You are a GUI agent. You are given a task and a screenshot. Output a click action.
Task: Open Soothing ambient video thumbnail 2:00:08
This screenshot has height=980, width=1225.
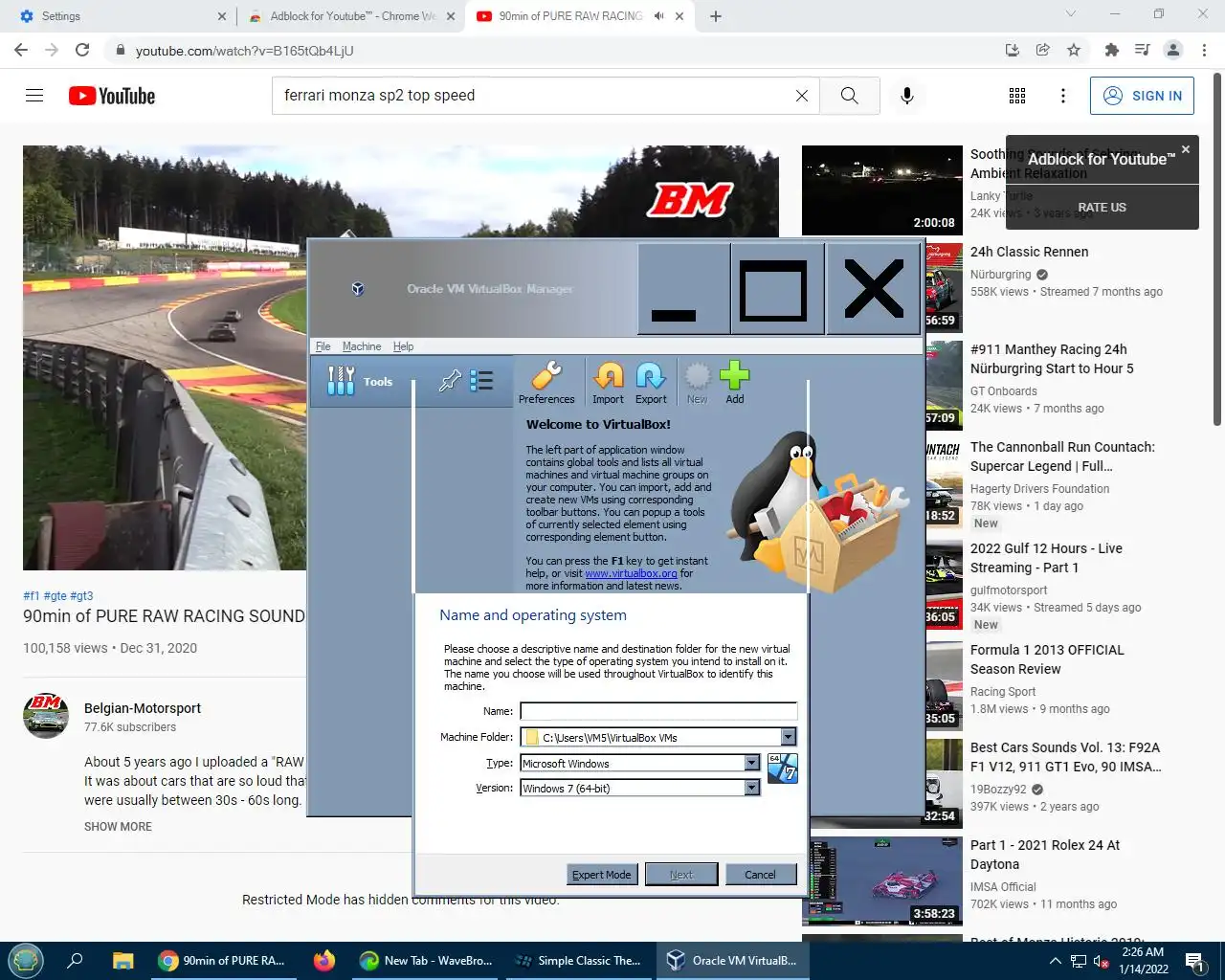click(x=881, y=189)
